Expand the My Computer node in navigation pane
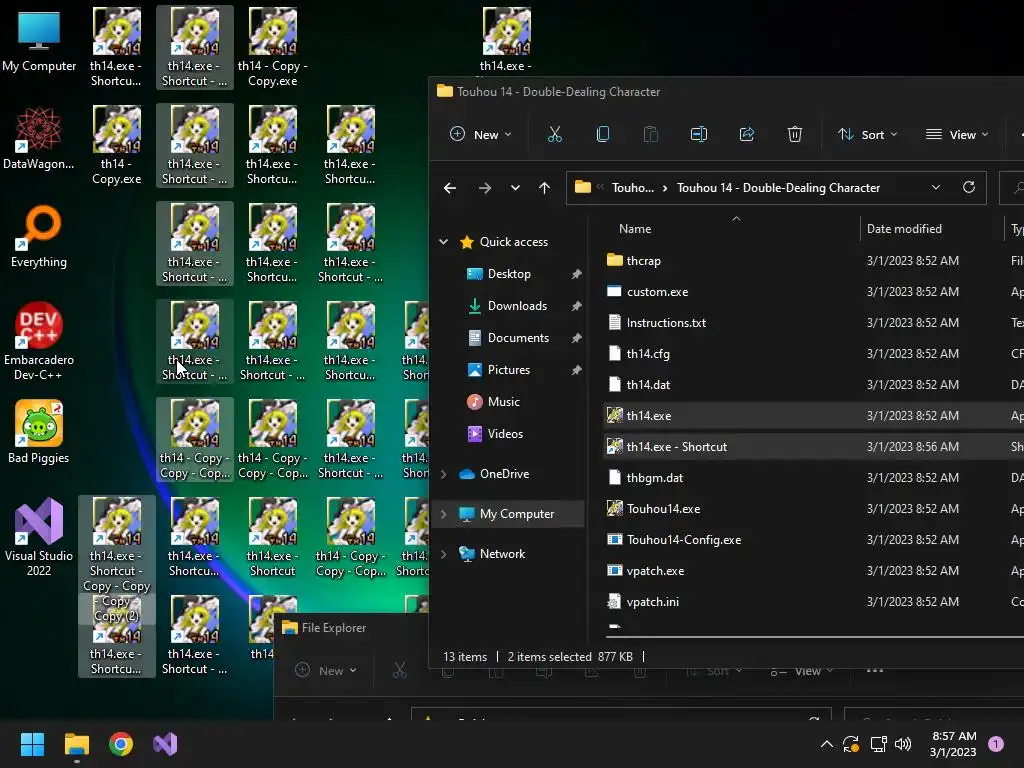The width and height of the screenshot is (1024, 768). 443,514
